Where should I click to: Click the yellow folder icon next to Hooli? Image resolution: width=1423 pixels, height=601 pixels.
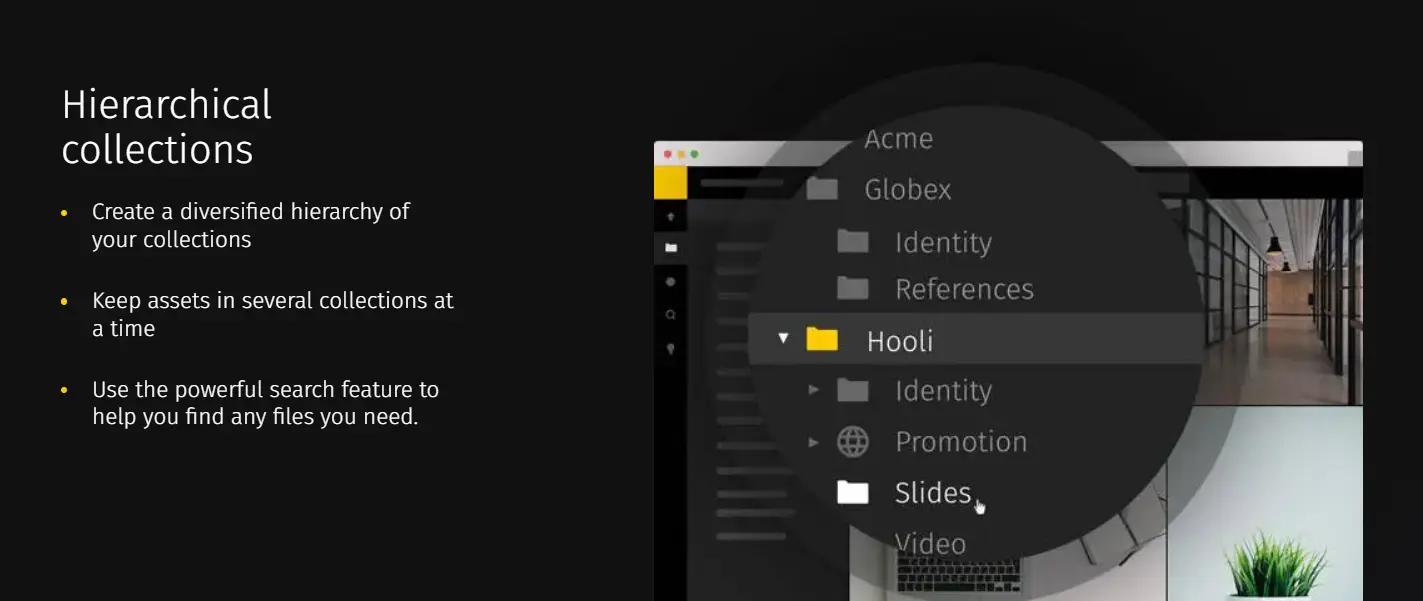[x=822, y=339]
